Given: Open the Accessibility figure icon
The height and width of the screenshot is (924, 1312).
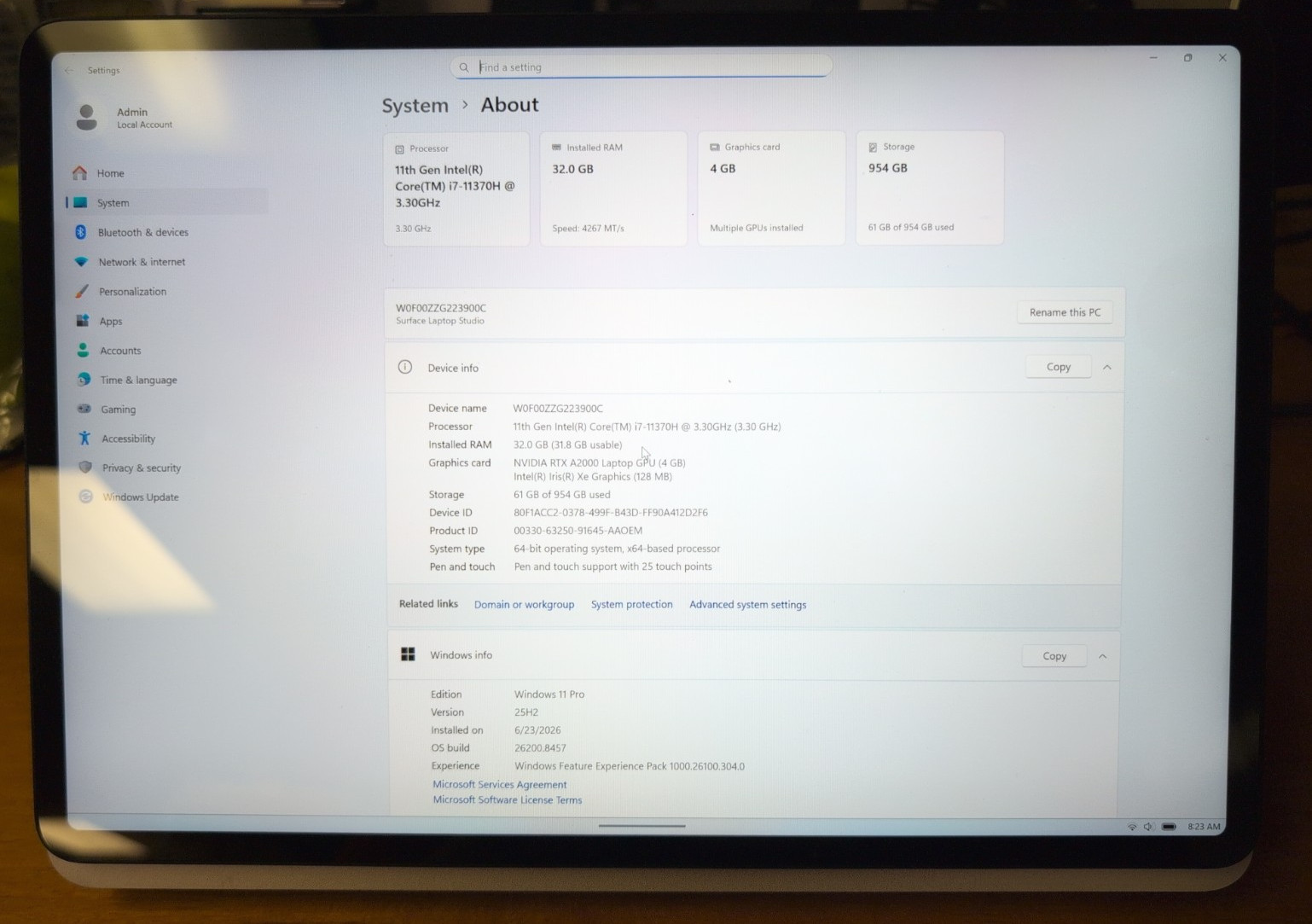Looking at the screenshot, I should (x=84, y=439).
